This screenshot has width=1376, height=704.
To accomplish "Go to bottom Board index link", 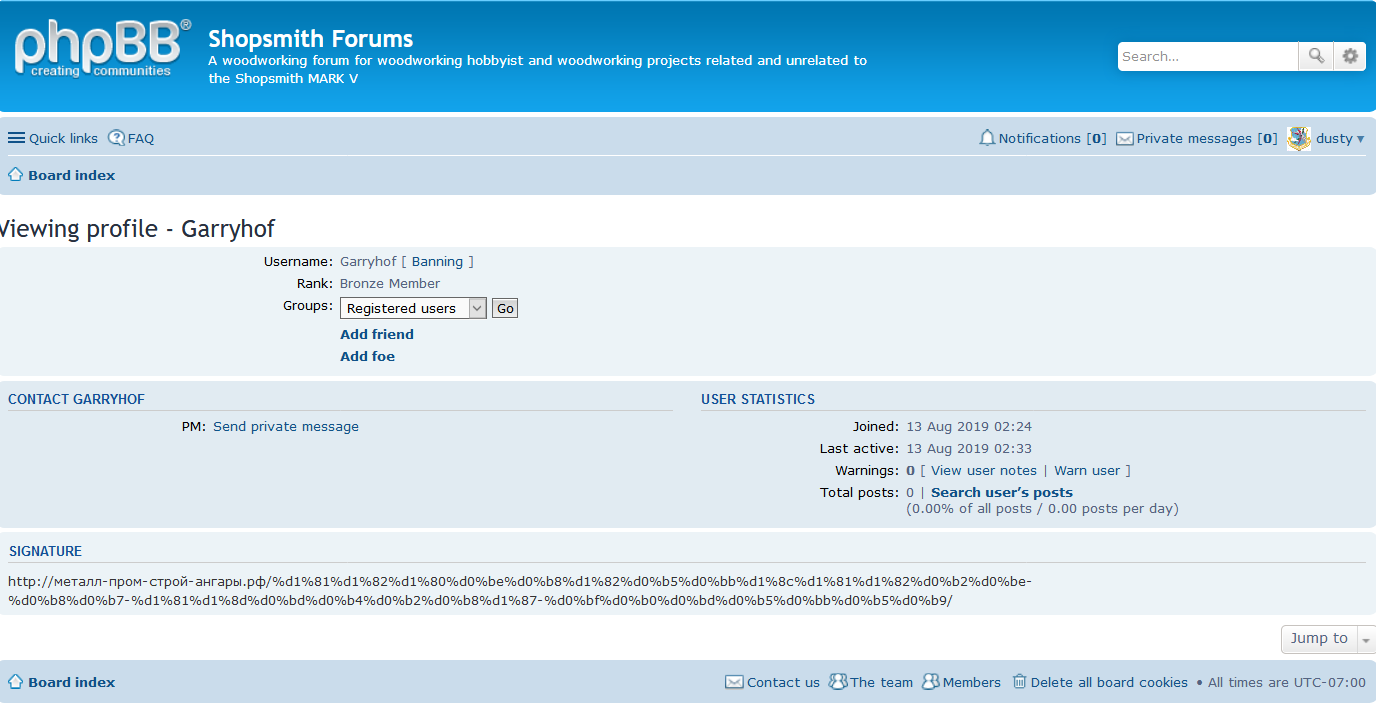I will pos(72,682).
